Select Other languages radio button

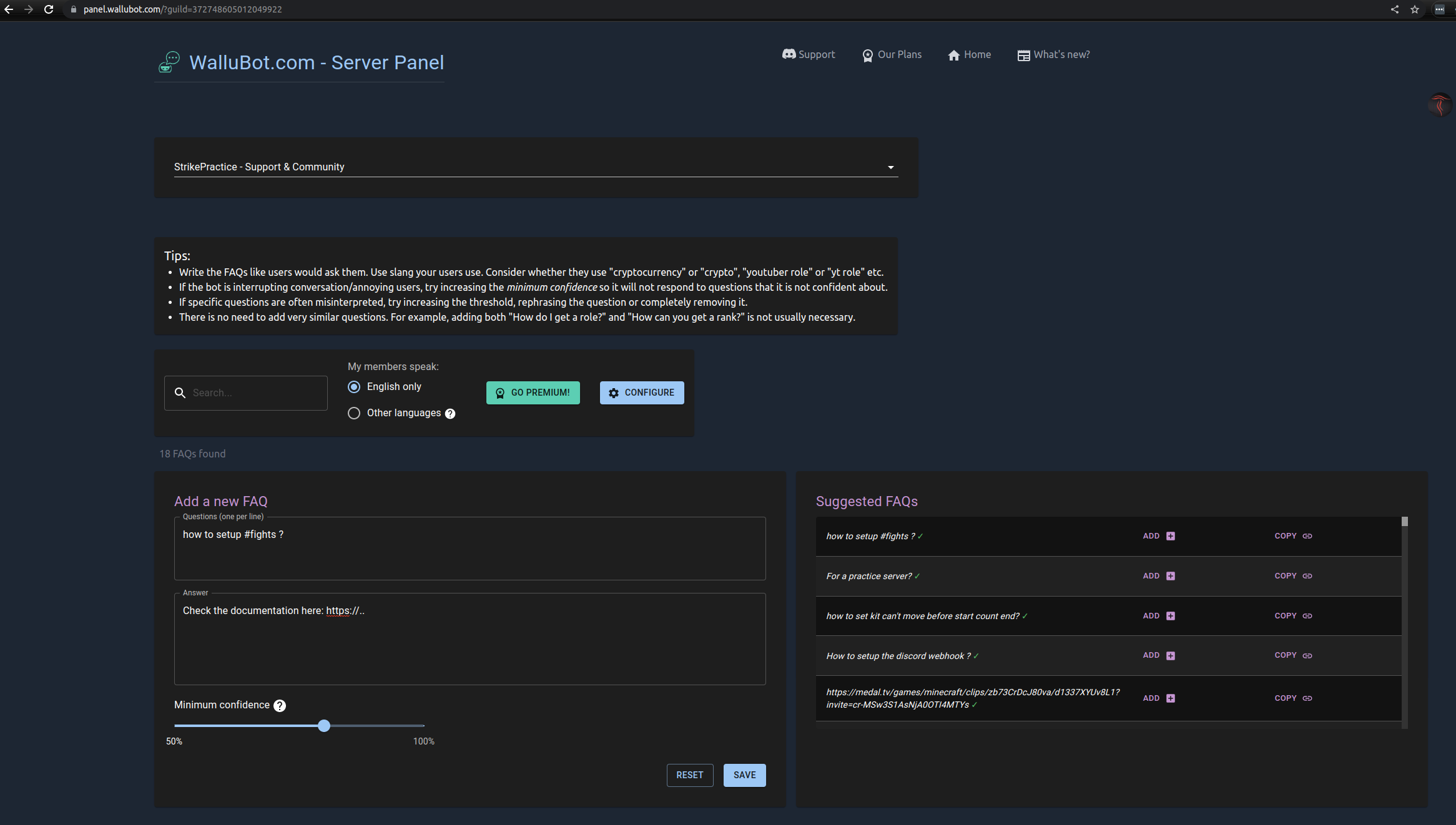tap(354, 413)
